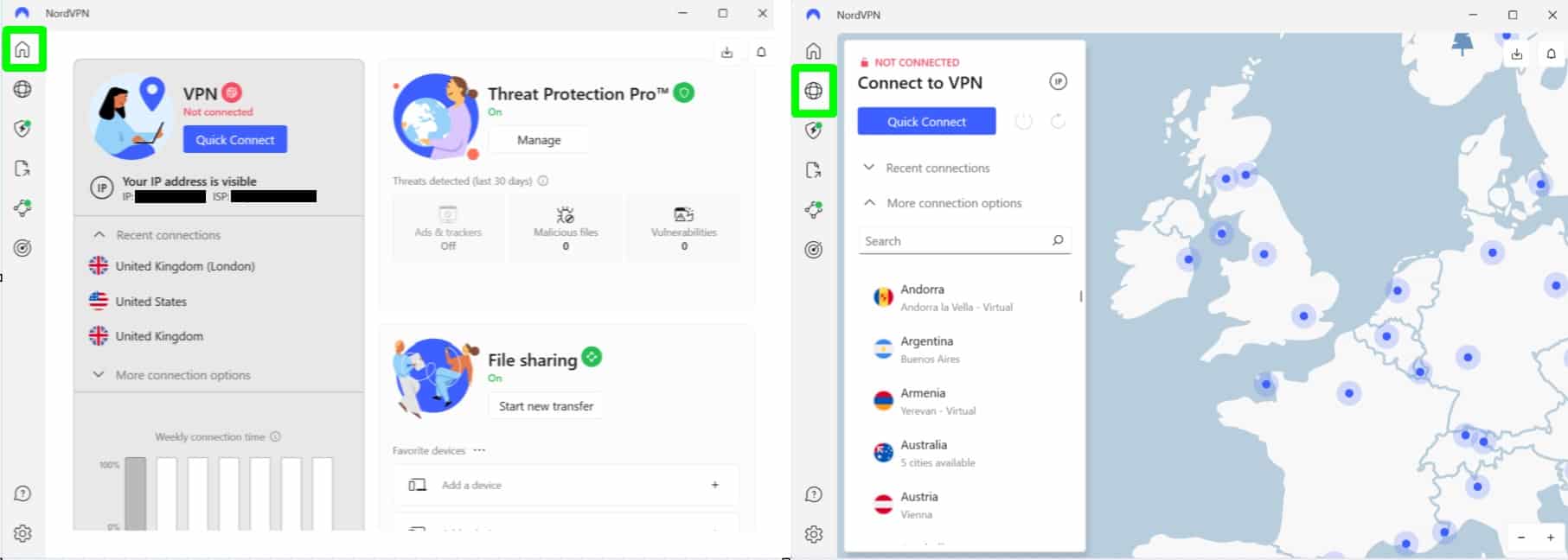The height and width of the screenshot is (560, 1568).
Task: Open notifications bell in dashboard window
Action: [761, 52]
